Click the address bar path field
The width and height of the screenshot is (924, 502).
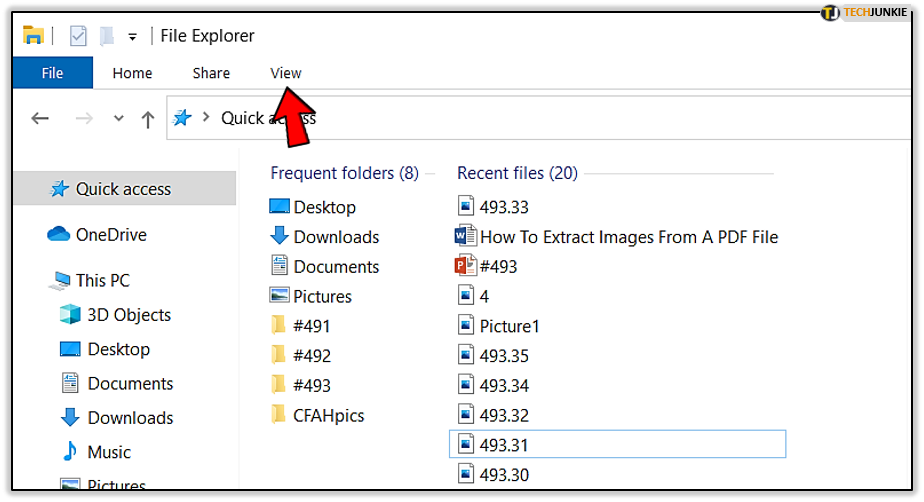(x=539, y=118)
